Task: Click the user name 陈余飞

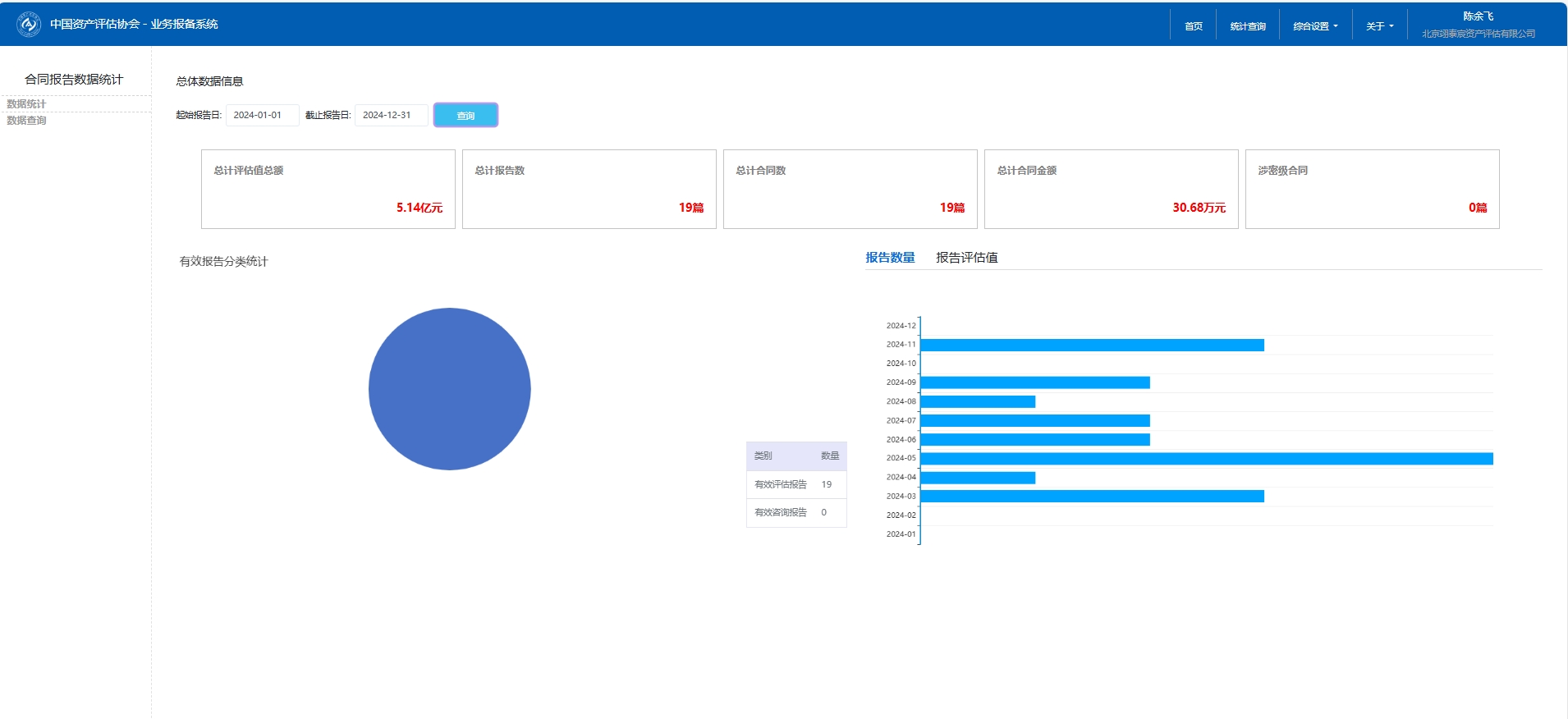Action: [x=1478, y=16]
